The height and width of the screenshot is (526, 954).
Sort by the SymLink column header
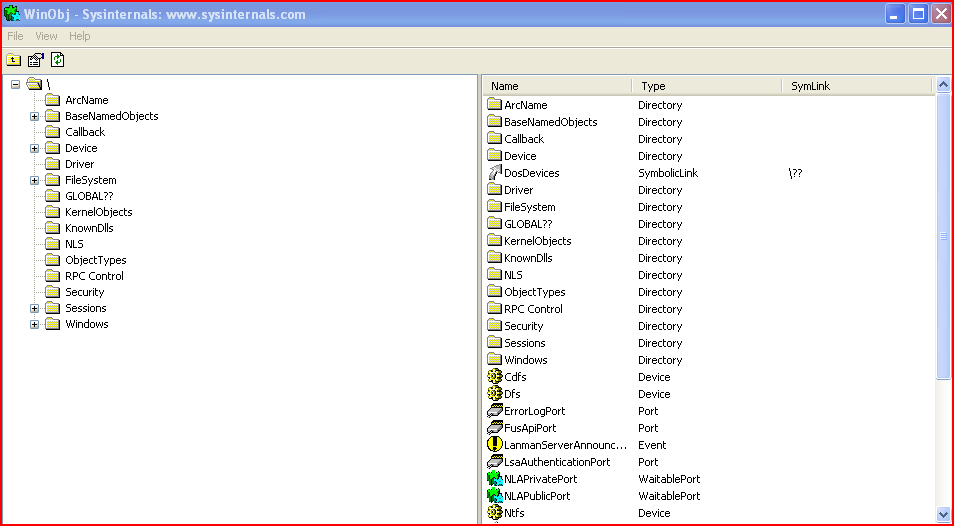(x=857, y=86)
